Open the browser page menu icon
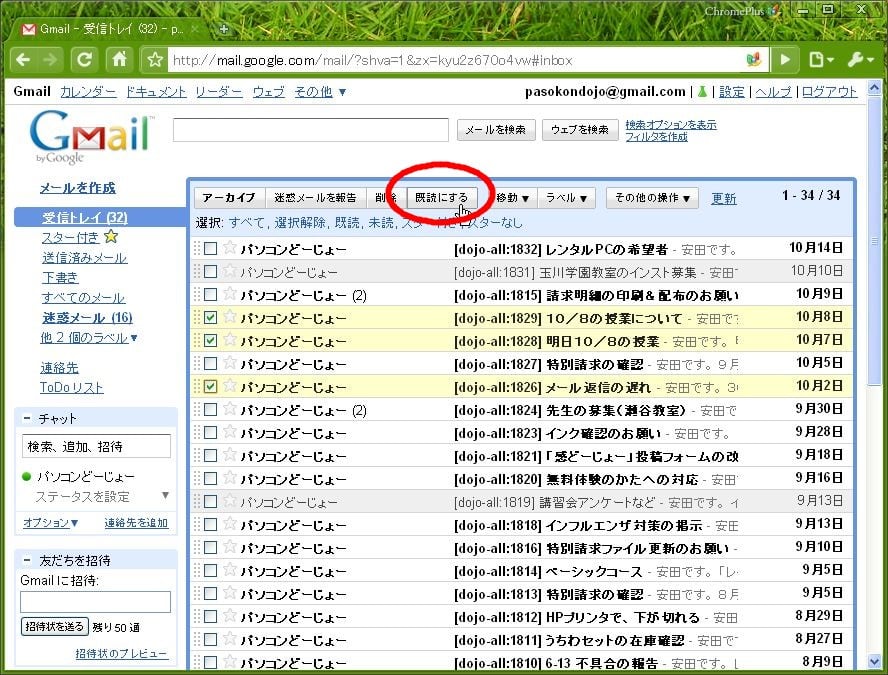Image resolution: width=888 pixels, height=675 pixels. tap(819, 59)
